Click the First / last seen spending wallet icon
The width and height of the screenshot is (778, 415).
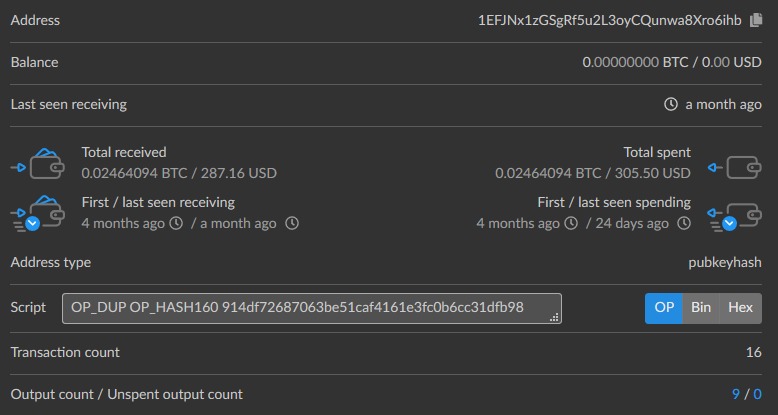tap(734, 217)
